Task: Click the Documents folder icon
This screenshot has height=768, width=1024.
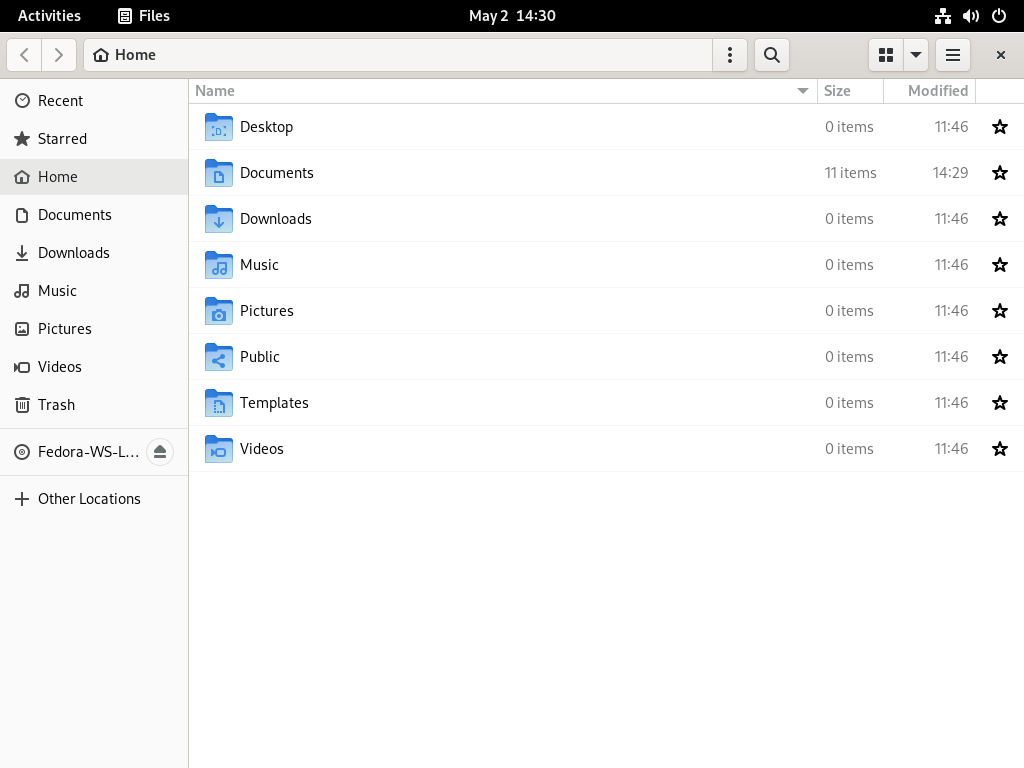Action: [x=219, y=173]
